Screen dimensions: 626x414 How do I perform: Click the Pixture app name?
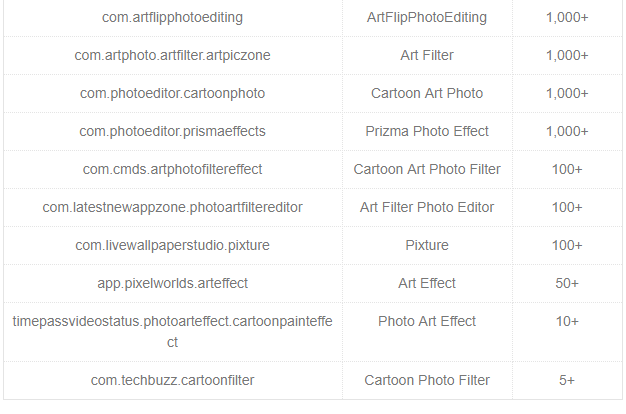tap(427, 245)
